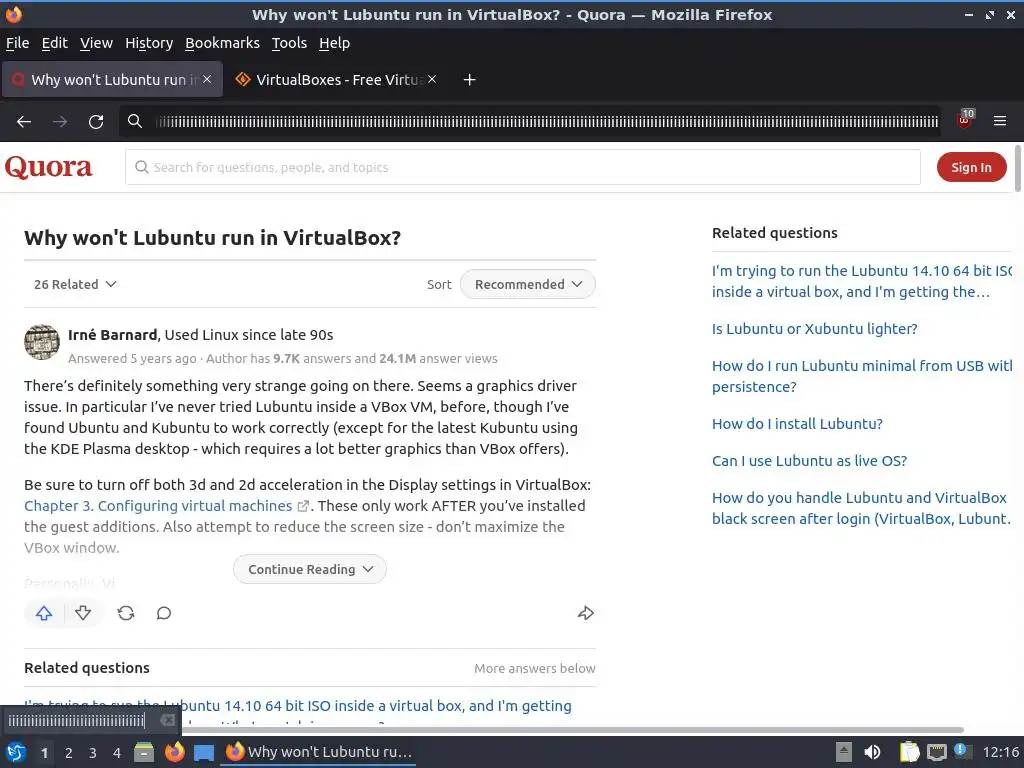Click Irné Barnard's profile avatar
The height and width of the screenshot is (768, 1024).
click(42, 342)
